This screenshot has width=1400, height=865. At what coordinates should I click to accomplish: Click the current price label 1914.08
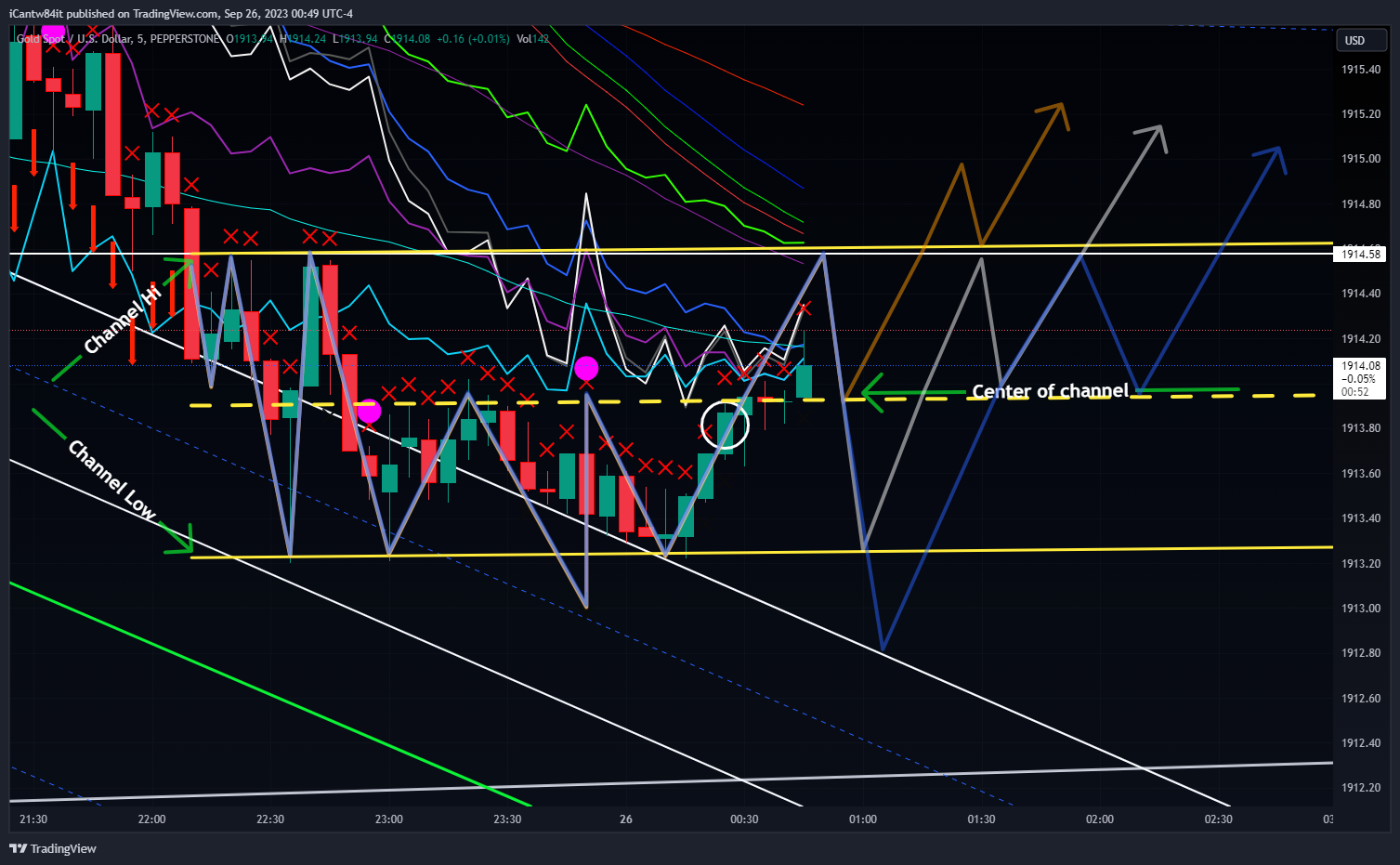coord(1361,365)
